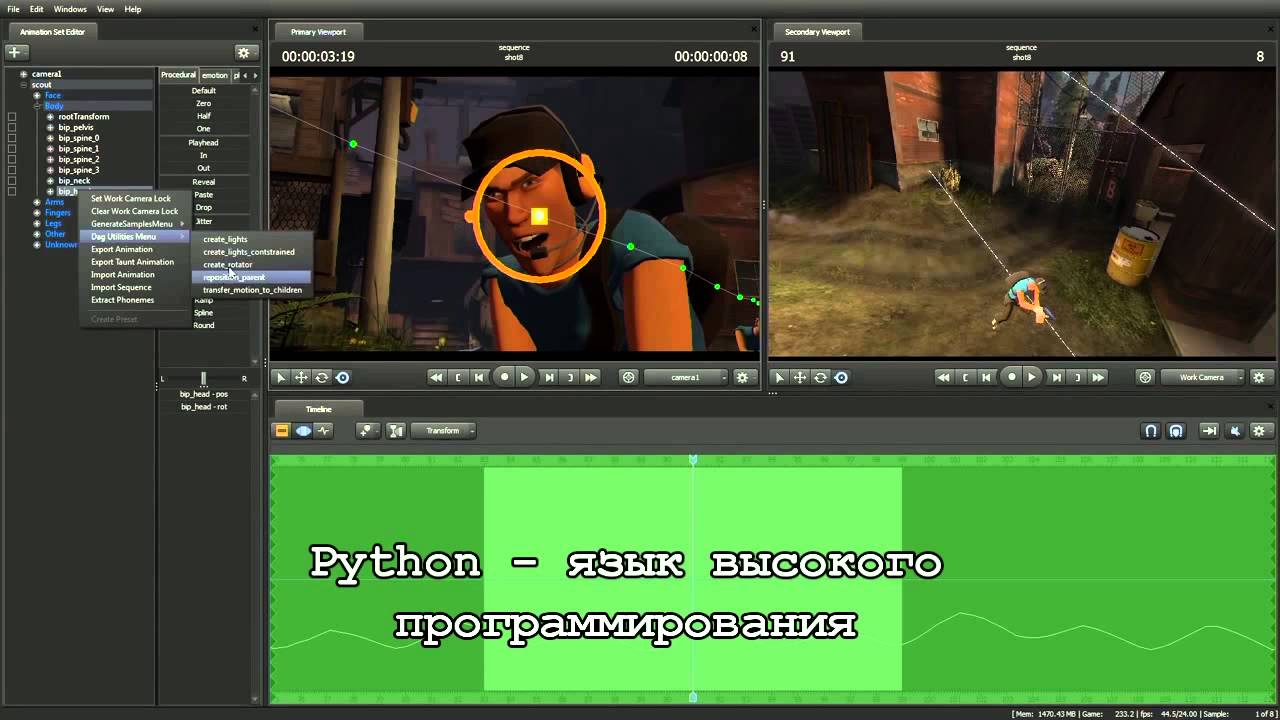
Task: Tick the checkbox beside rootTransform
Action: pyautogui.click(x=12, y=117)
